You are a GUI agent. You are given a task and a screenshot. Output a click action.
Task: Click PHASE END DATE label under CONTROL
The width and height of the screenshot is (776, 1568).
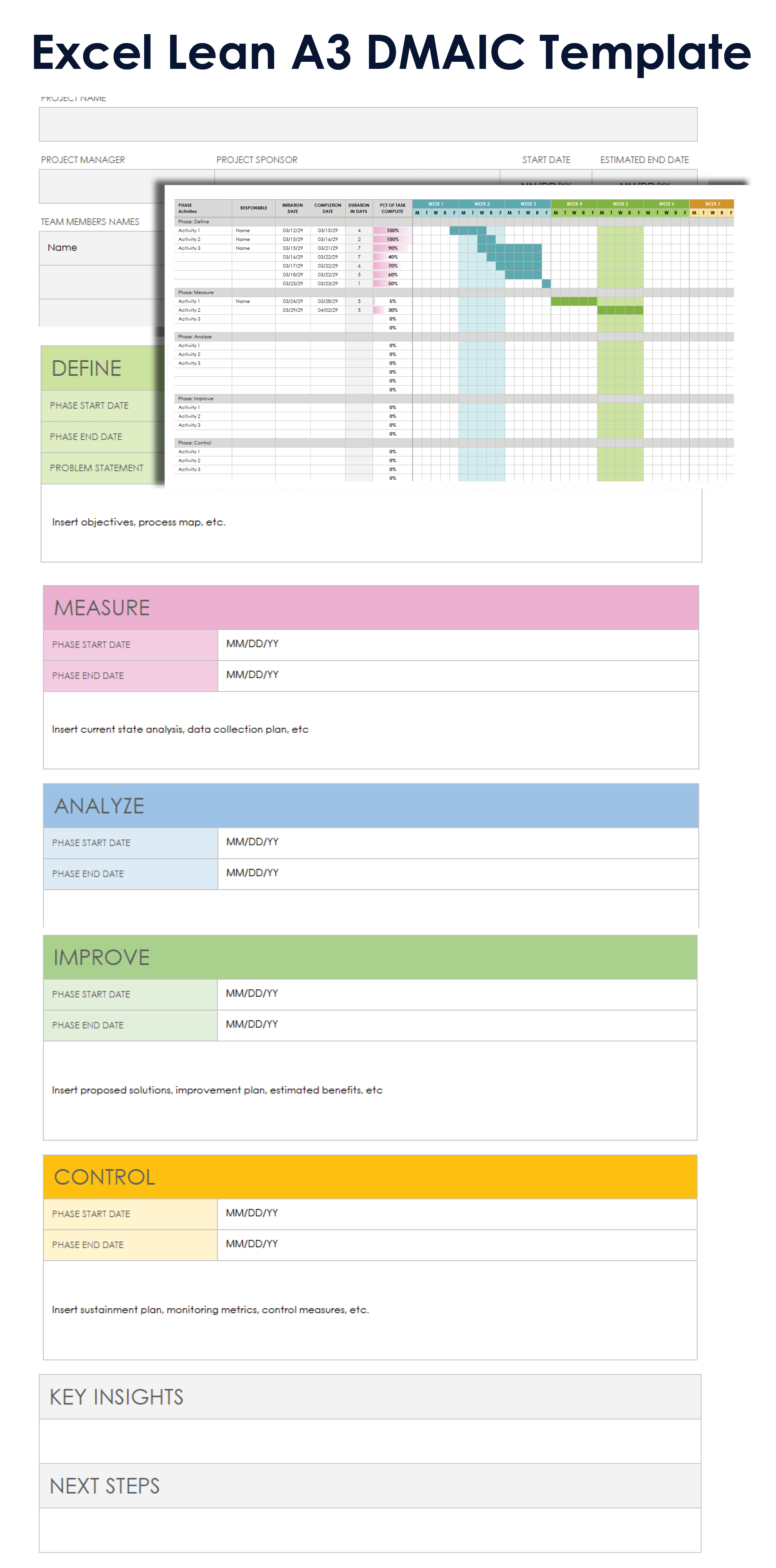click(x=88, y=1245)
